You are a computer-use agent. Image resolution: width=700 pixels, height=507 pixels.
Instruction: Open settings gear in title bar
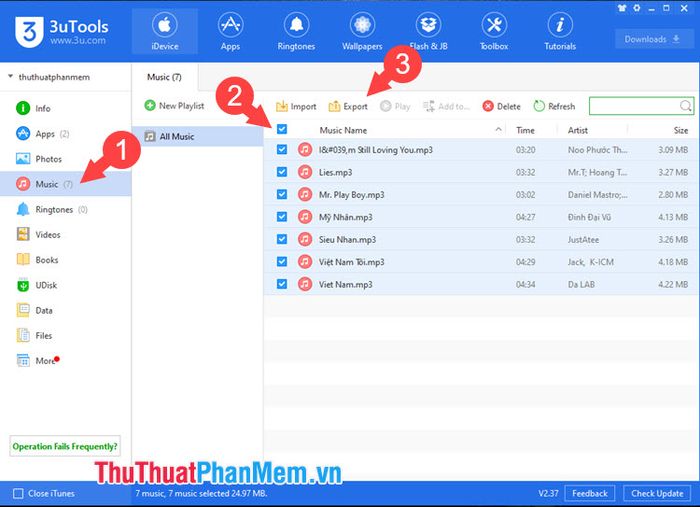click(x=637, y=8)
